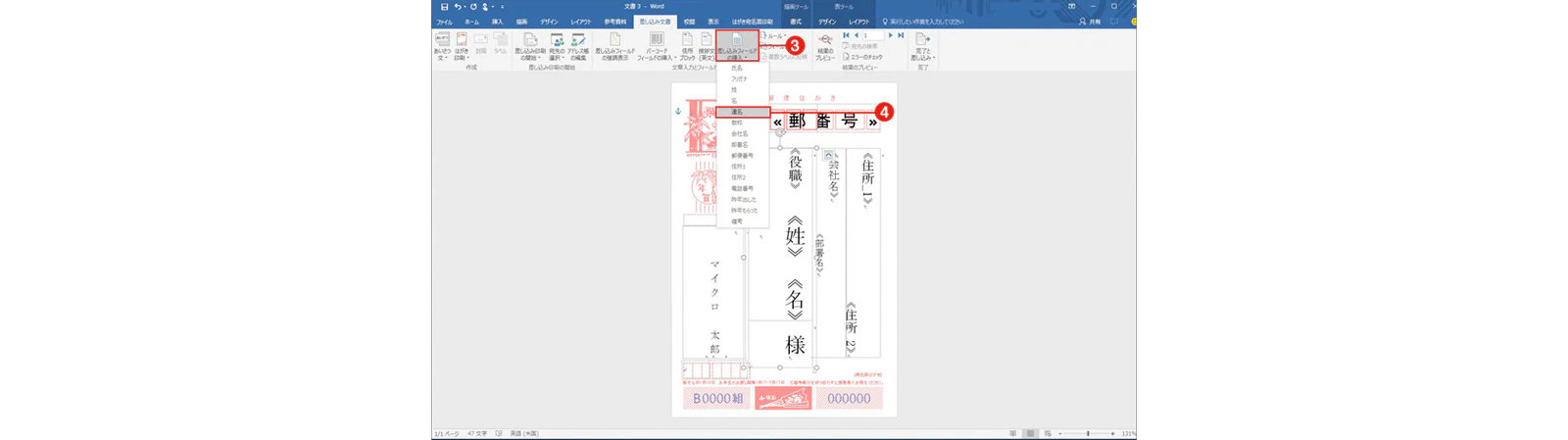Screen dimensions: 1568x440
Task: Open the はがき印刷 postcard print button
Action: pyautogui.click(x=461, y=46)
